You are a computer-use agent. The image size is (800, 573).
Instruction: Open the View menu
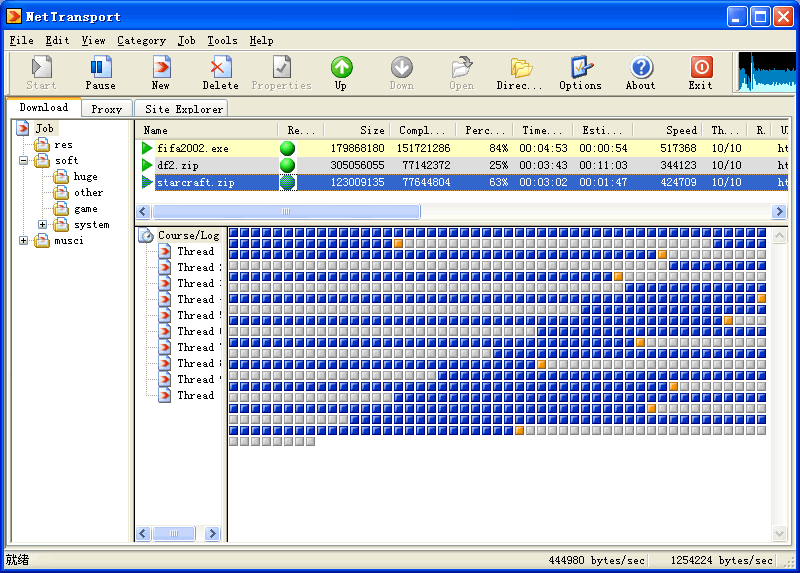click(93, 40)
